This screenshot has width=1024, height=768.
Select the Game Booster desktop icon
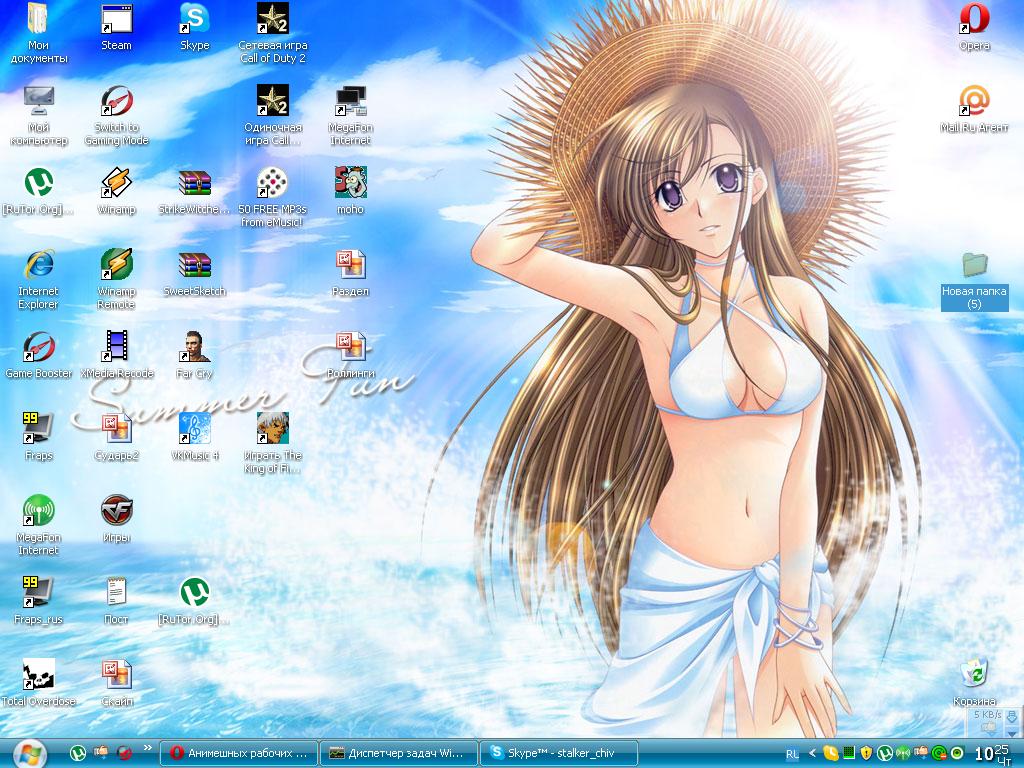pos(38,348)
